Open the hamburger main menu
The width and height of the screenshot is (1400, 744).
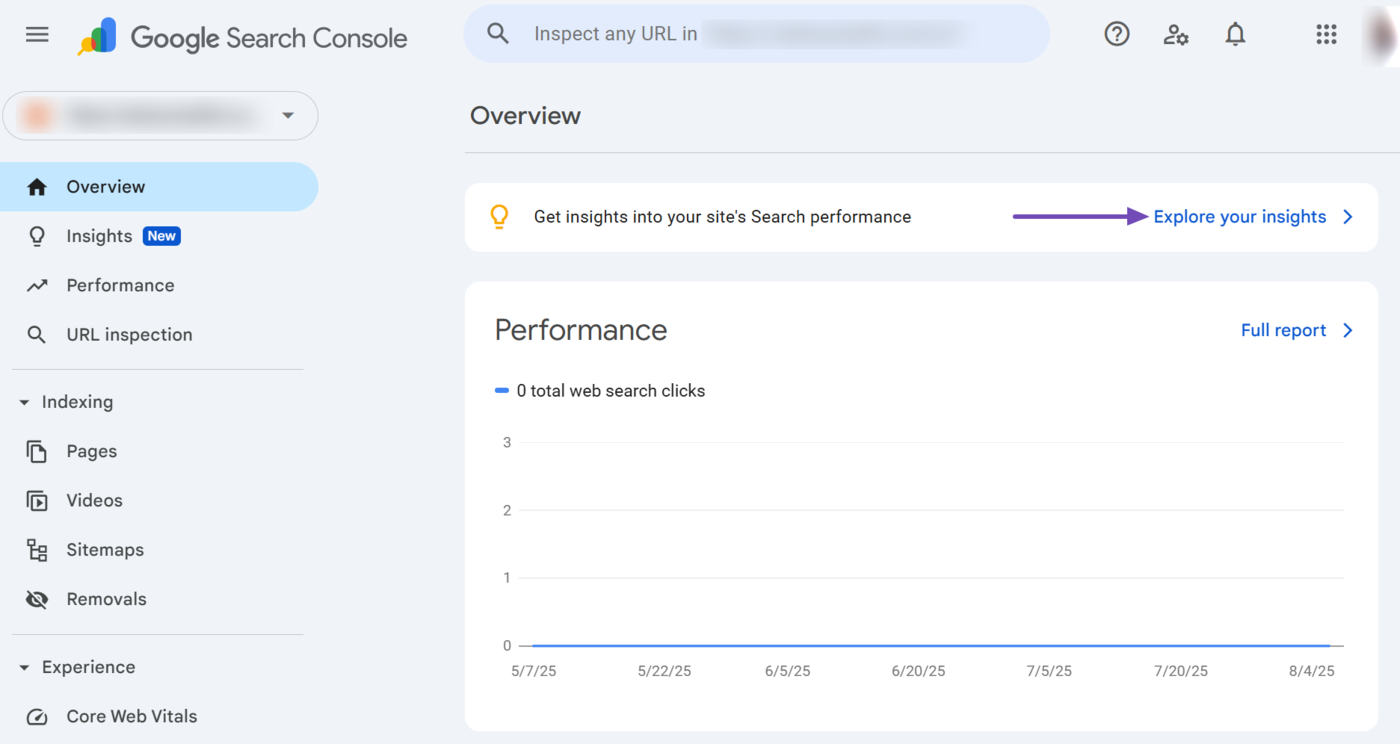click(x=37, y=35)
